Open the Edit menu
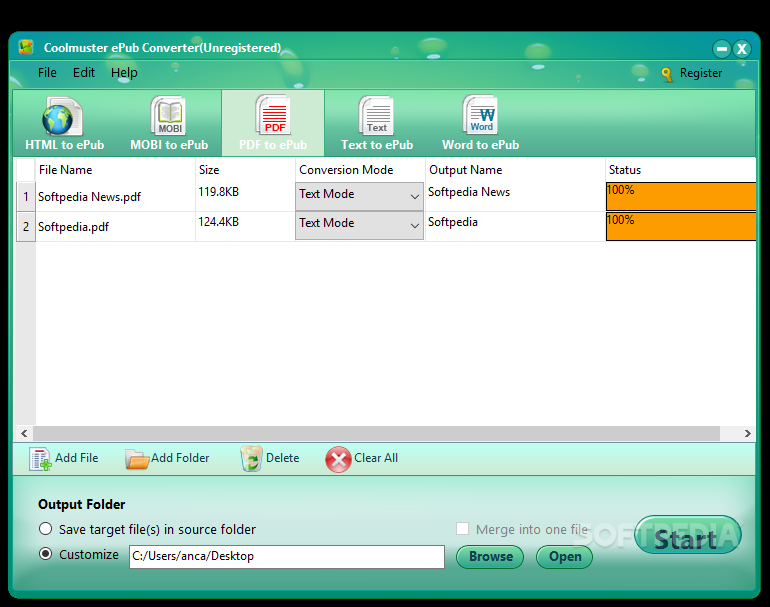The image size is (770, 607). 84,73
